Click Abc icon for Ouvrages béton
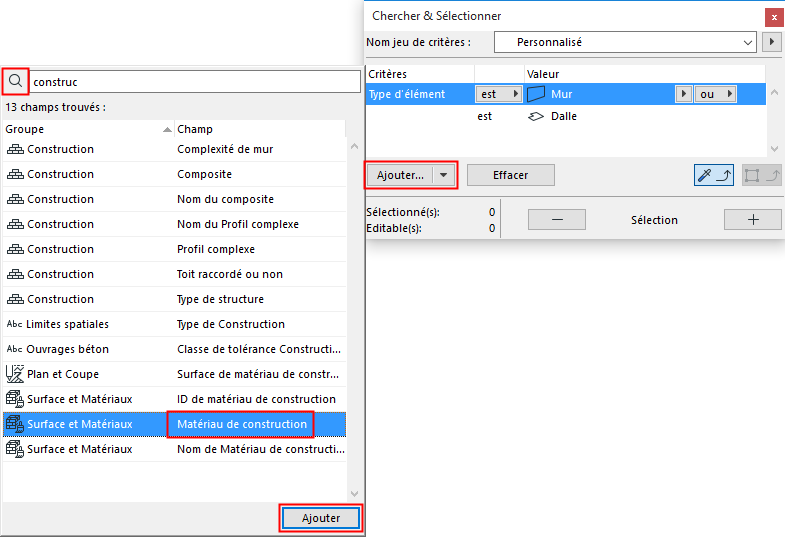Image resolution: width=785 pixels, height=537 pixels. pos(14,349)
